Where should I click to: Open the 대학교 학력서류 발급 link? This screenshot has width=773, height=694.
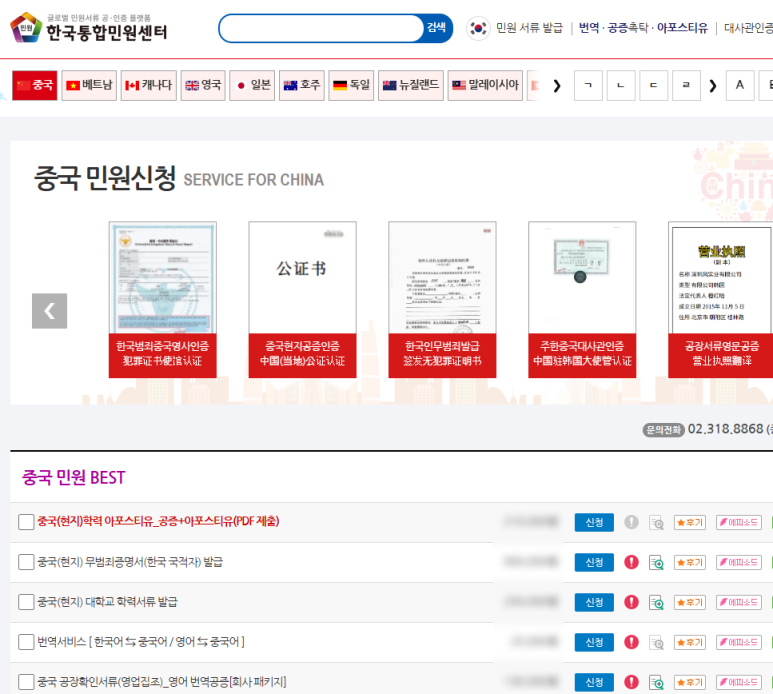tap(107, 602)
